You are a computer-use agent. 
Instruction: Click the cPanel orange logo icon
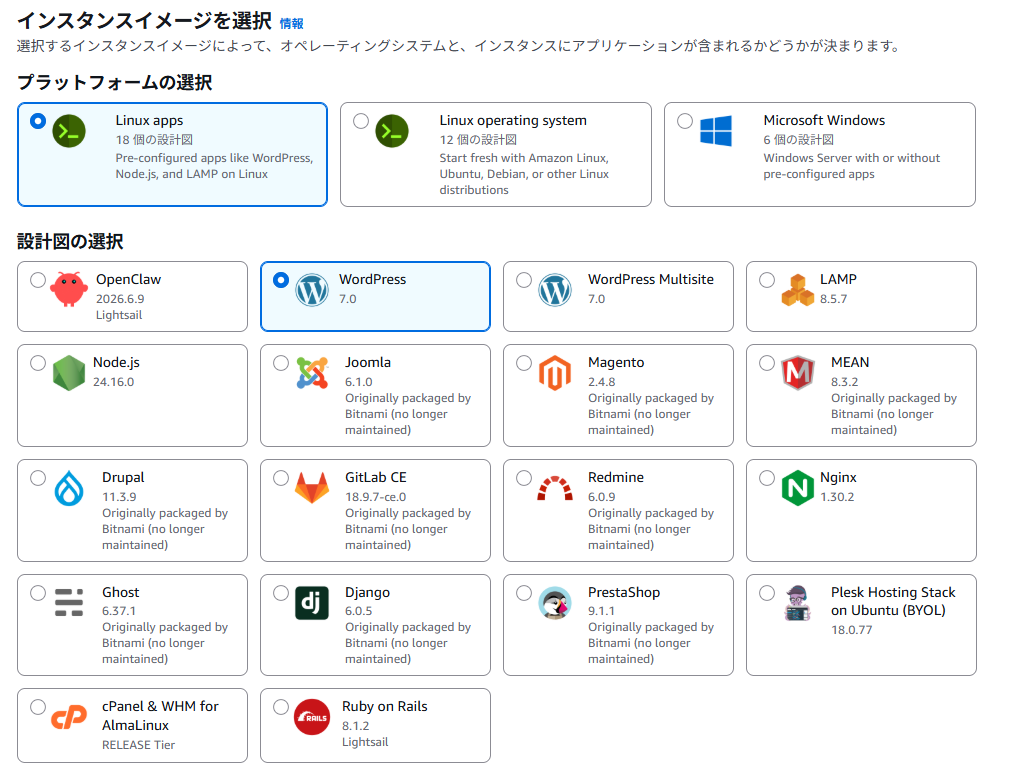(x=69, y=717)
